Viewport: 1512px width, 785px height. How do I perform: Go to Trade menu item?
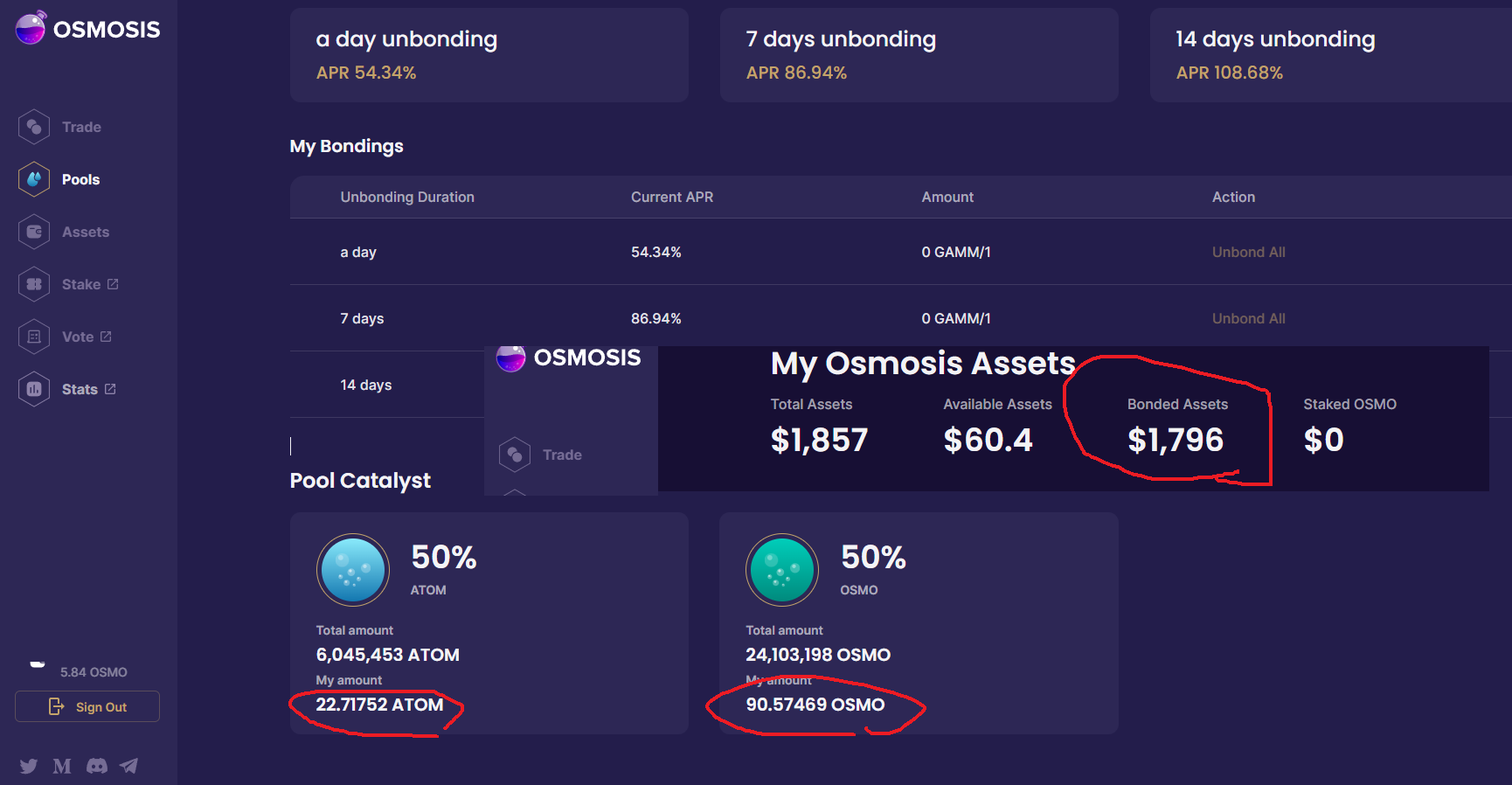(81, 127)
